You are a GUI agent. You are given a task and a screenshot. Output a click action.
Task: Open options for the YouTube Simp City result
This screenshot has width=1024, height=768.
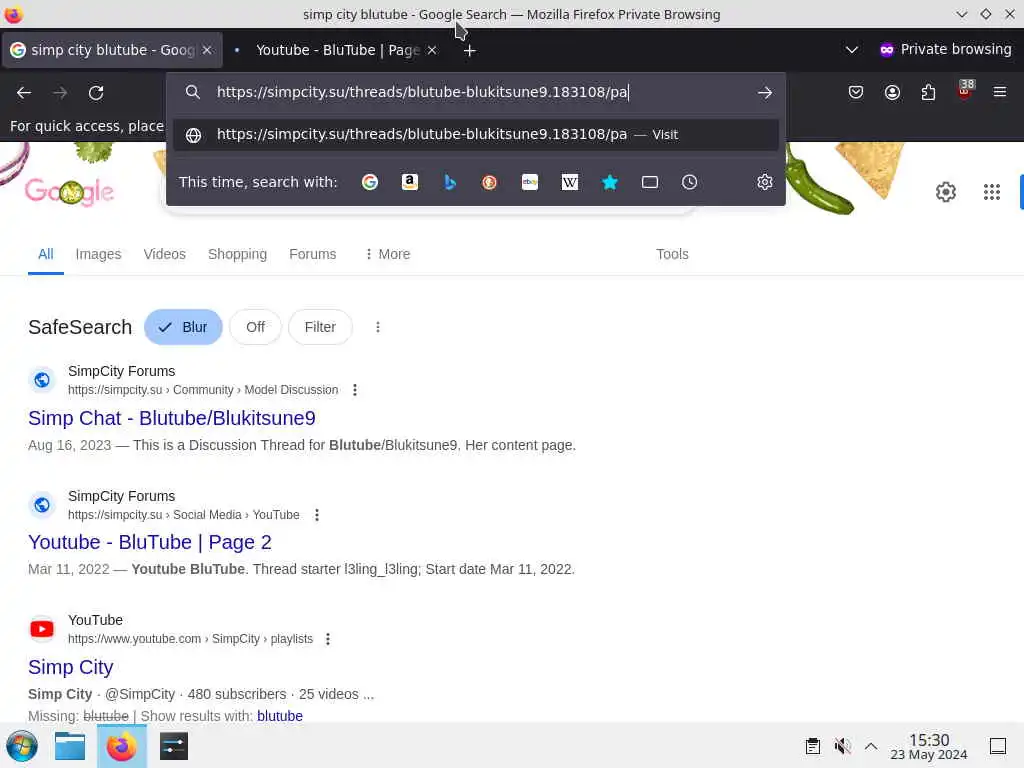(328, 639)
